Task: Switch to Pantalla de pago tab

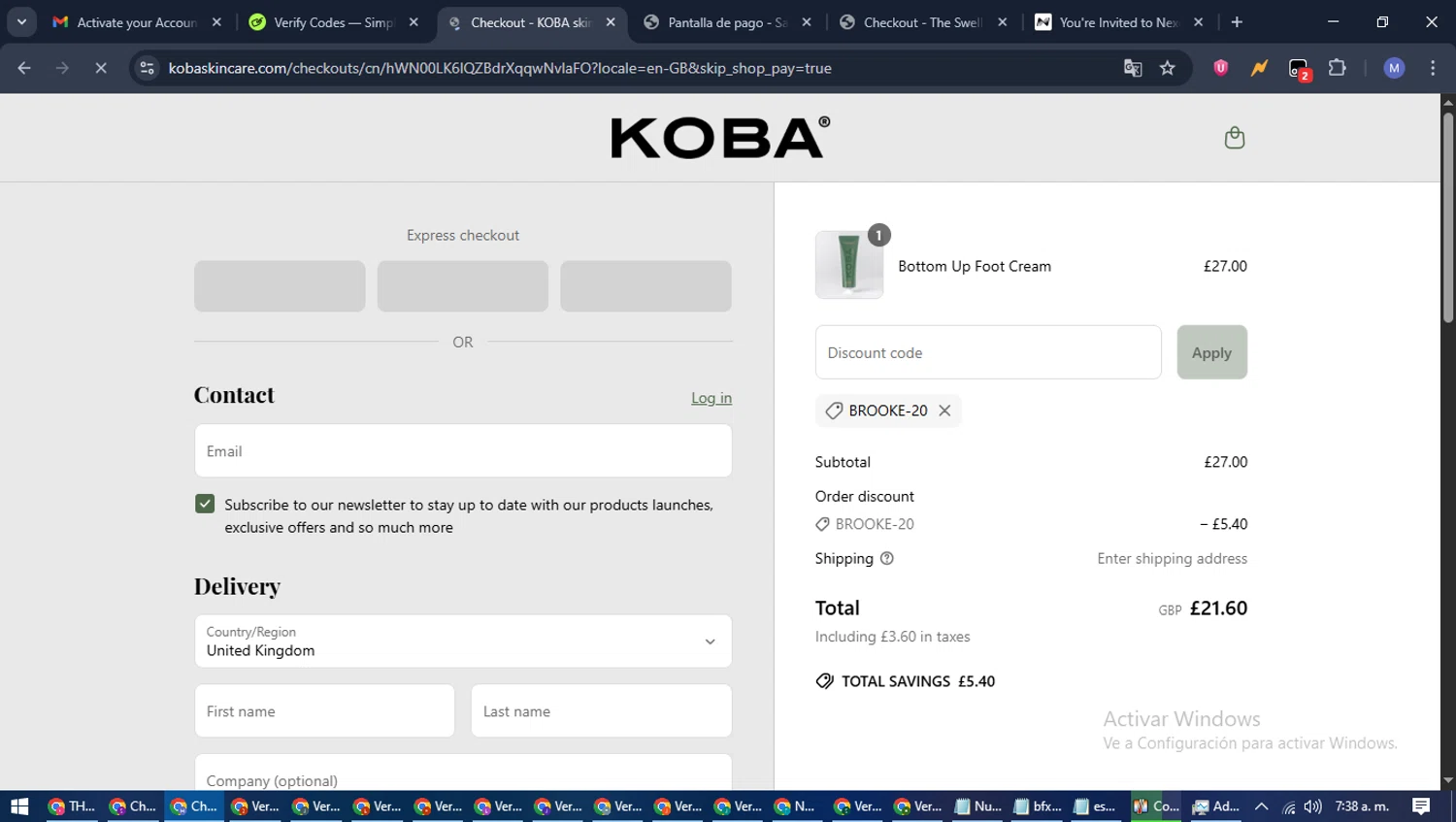Action: click(x=727, y=21)
